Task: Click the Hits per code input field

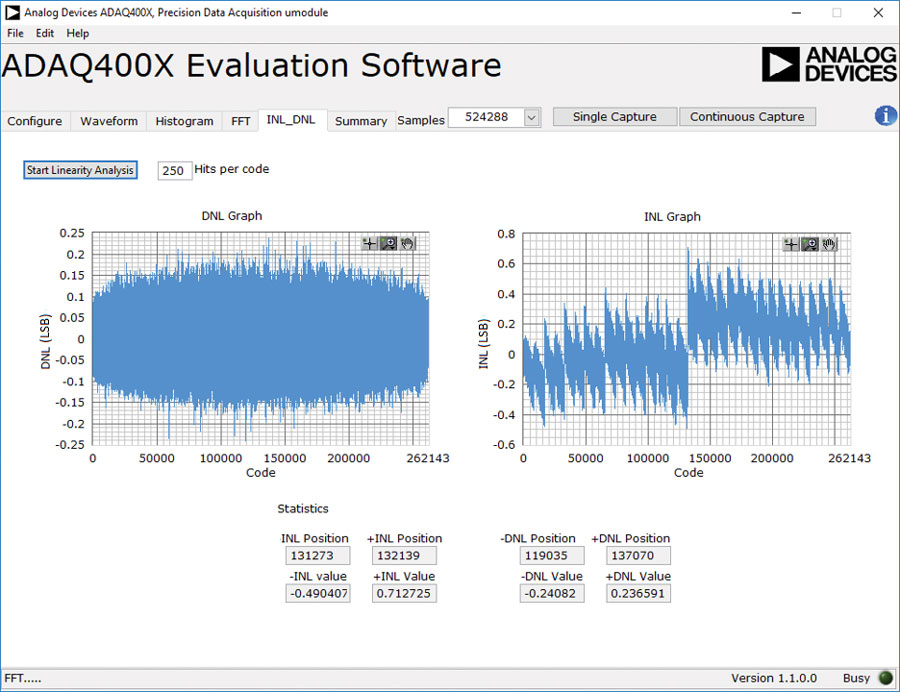Action: (x=174, y=171)
